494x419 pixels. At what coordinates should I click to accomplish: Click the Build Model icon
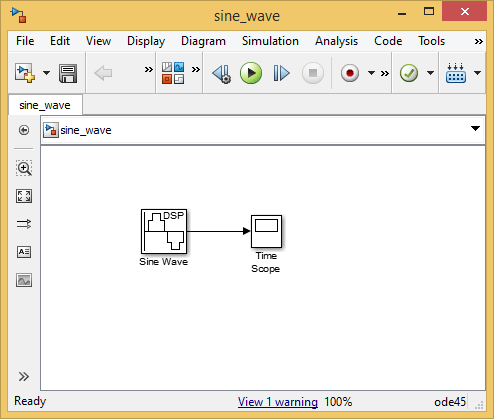(x=456, y=73)
